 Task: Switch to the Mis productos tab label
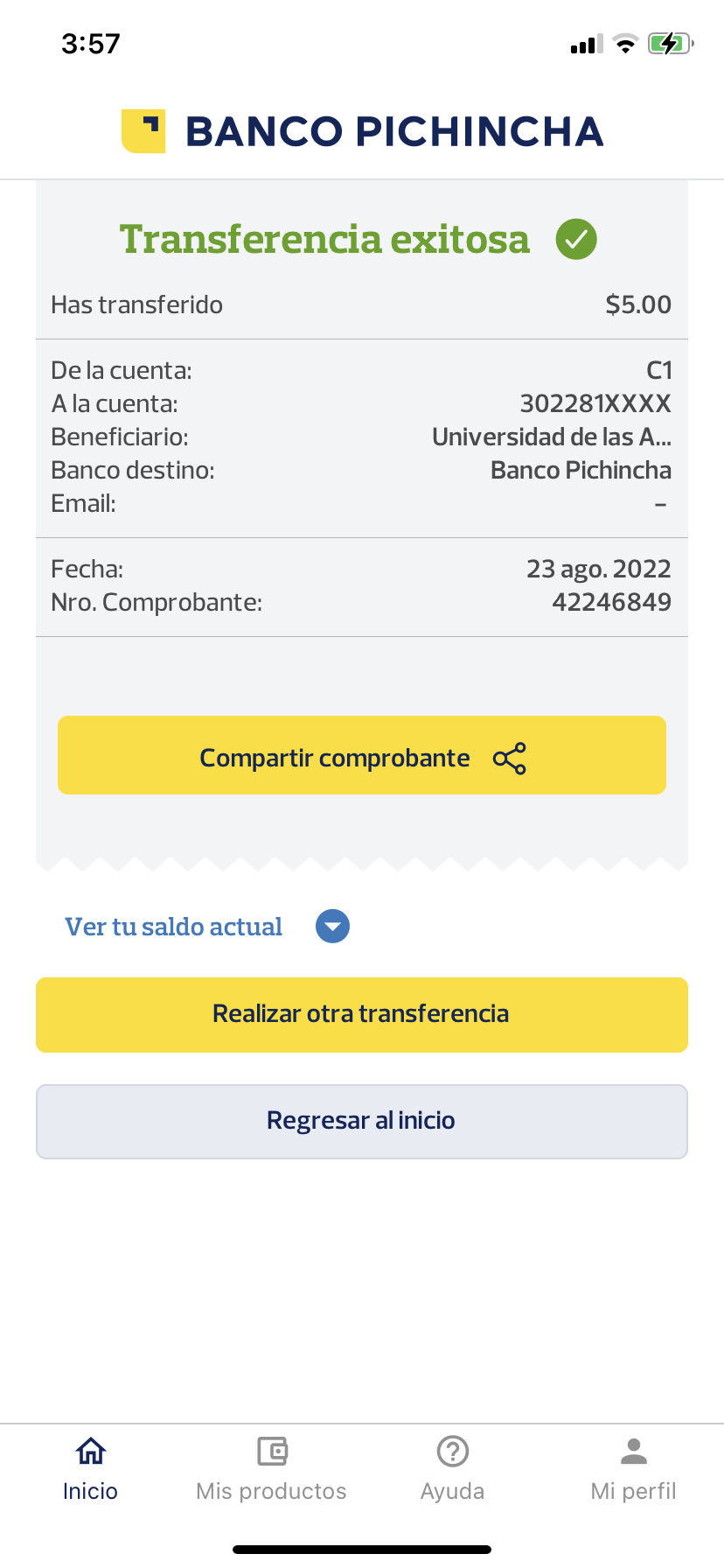click(x=272, y=1491)
